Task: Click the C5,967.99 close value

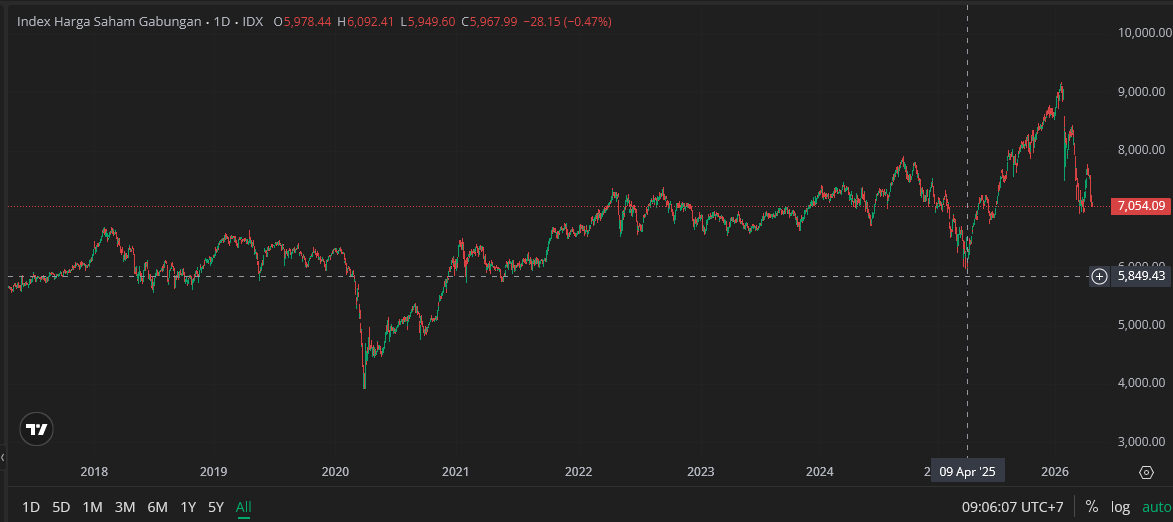Action: pyautogui.click(x=489, y=22)
